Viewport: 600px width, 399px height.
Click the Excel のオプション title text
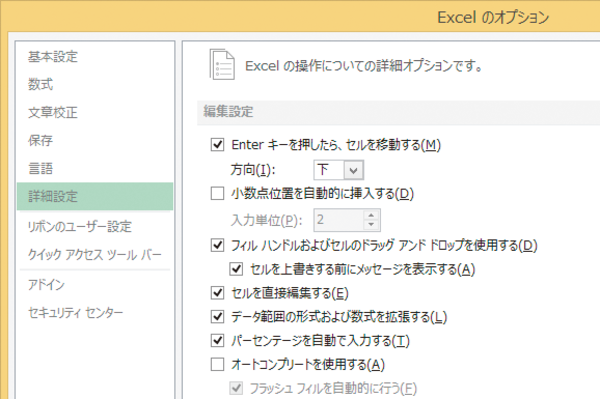[x=493, y=18]
